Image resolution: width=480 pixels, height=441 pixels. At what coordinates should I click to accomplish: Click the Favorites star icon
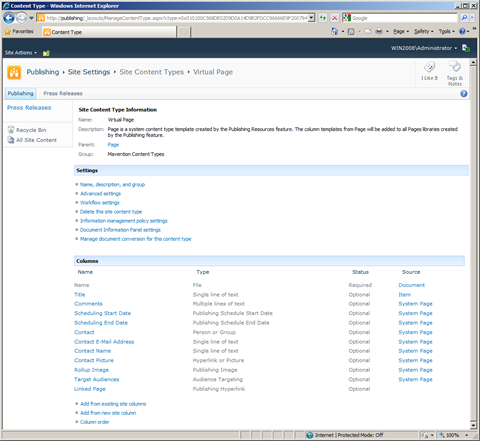tap(7, 32)
